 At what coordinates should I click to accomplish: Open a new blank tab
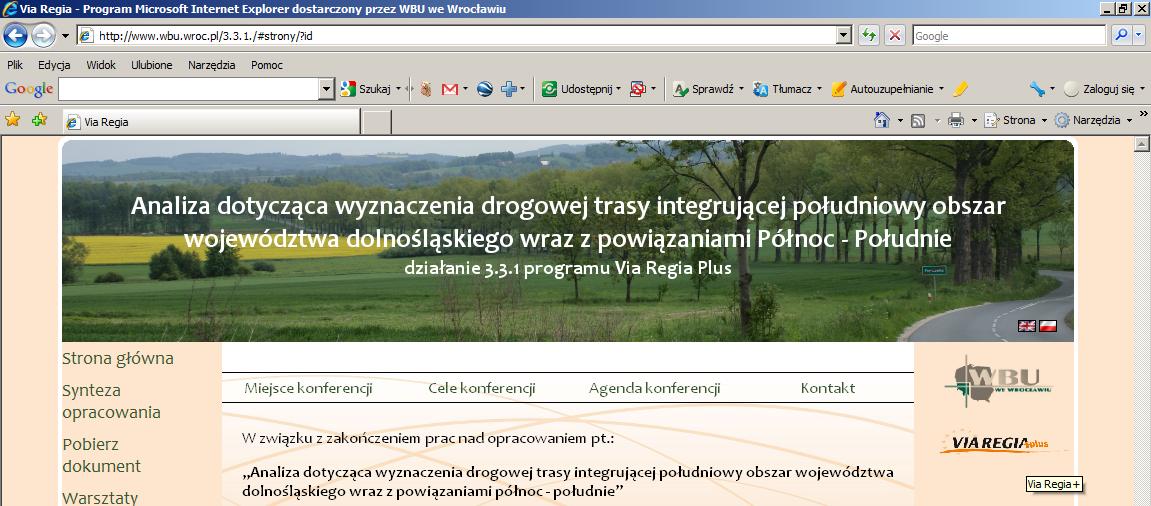pos(377,122)
